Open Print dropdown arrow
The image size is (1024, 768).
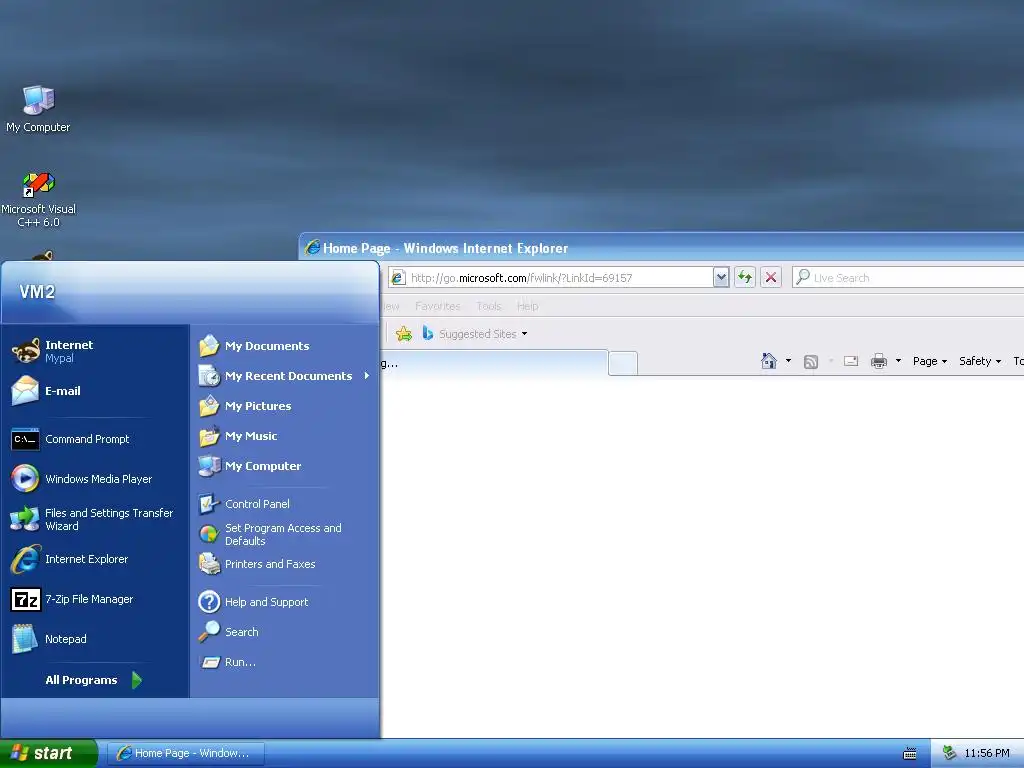tap(898, 360)
